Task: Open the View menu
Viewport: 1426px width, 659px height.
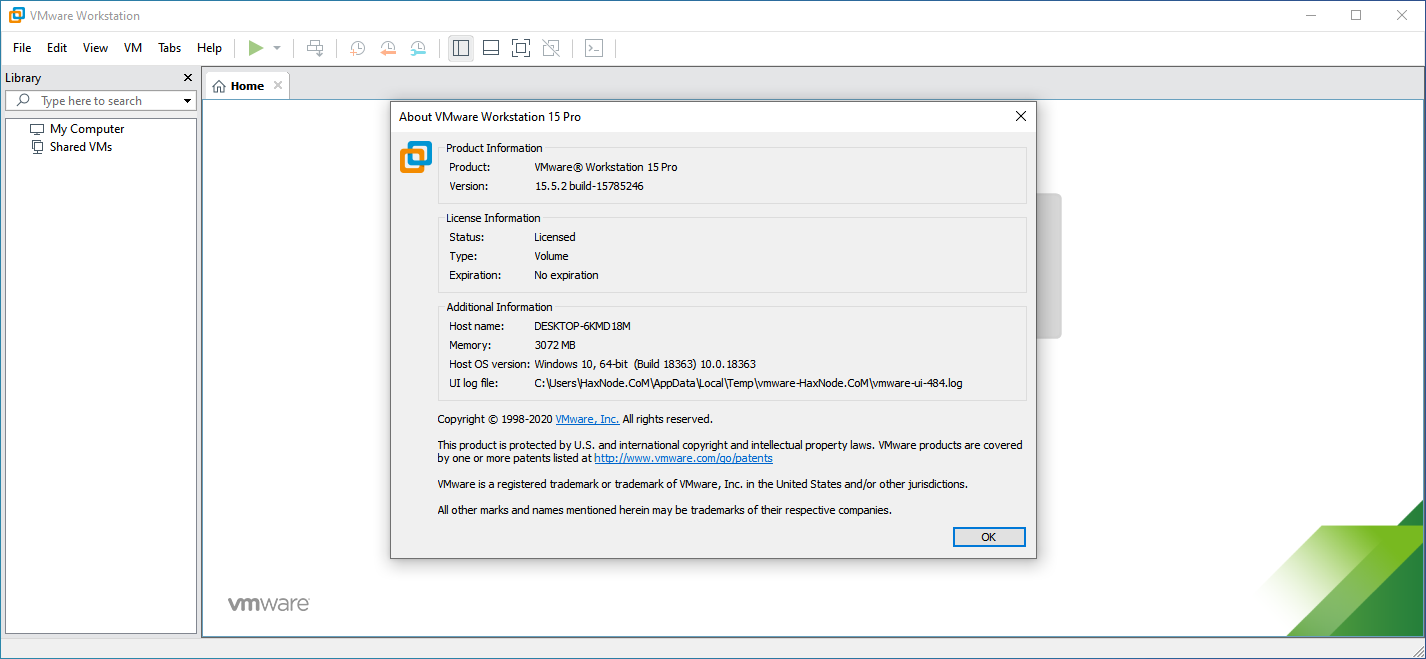Action: click(95, 48)
